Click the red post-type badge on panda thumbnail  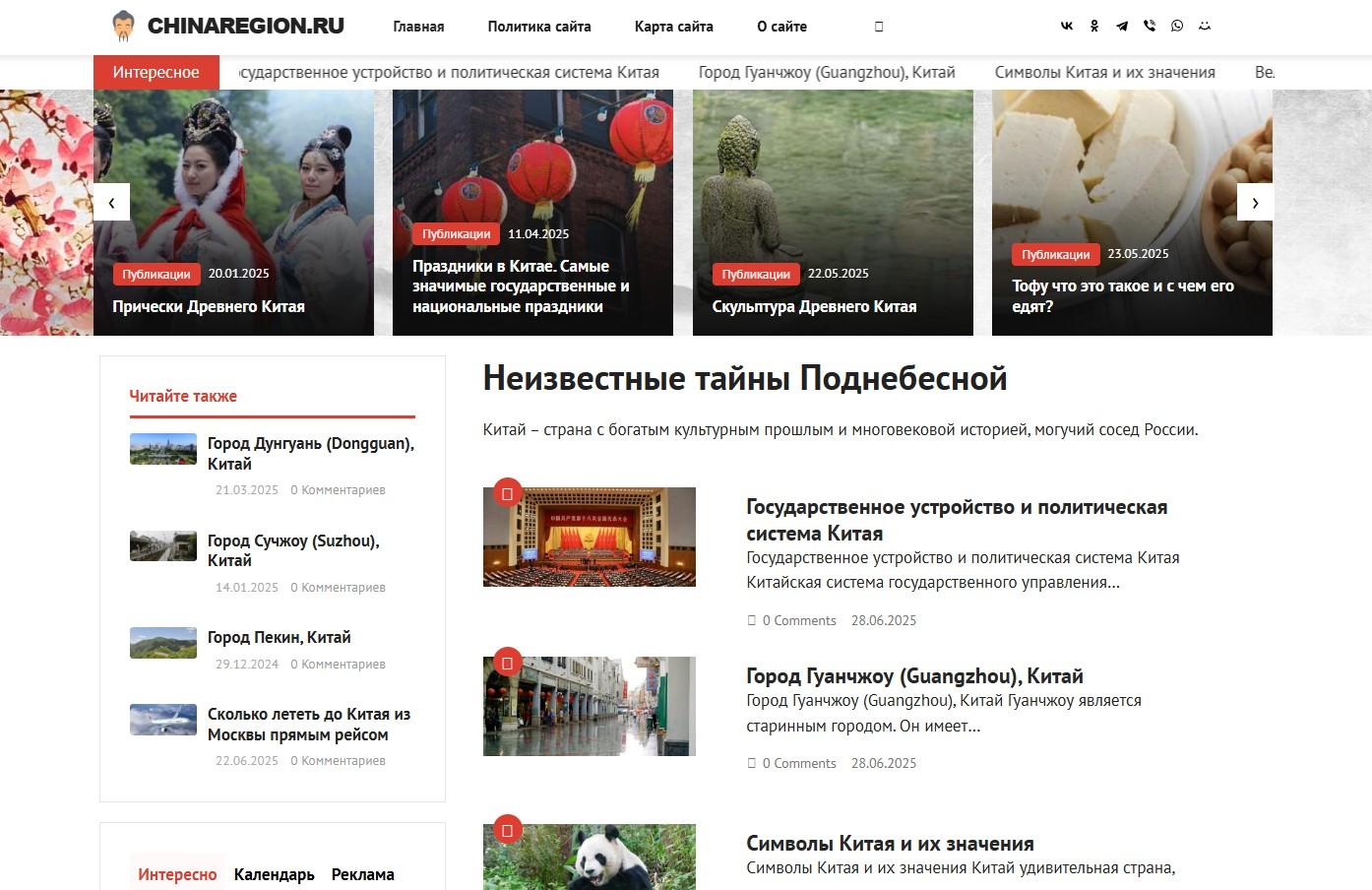[507, 829]
